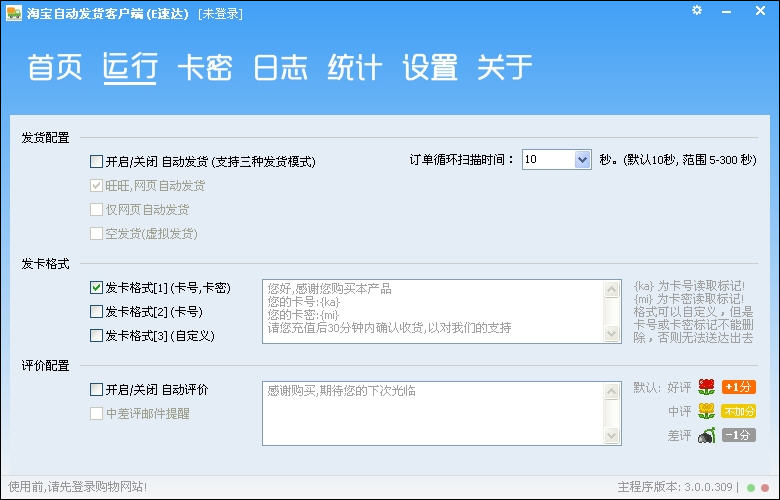Image resolution: width=780 pixels, height=500 pixels.
Task: Click the yellow flower neutral-review icon
Action: click(x=706, y=411)
